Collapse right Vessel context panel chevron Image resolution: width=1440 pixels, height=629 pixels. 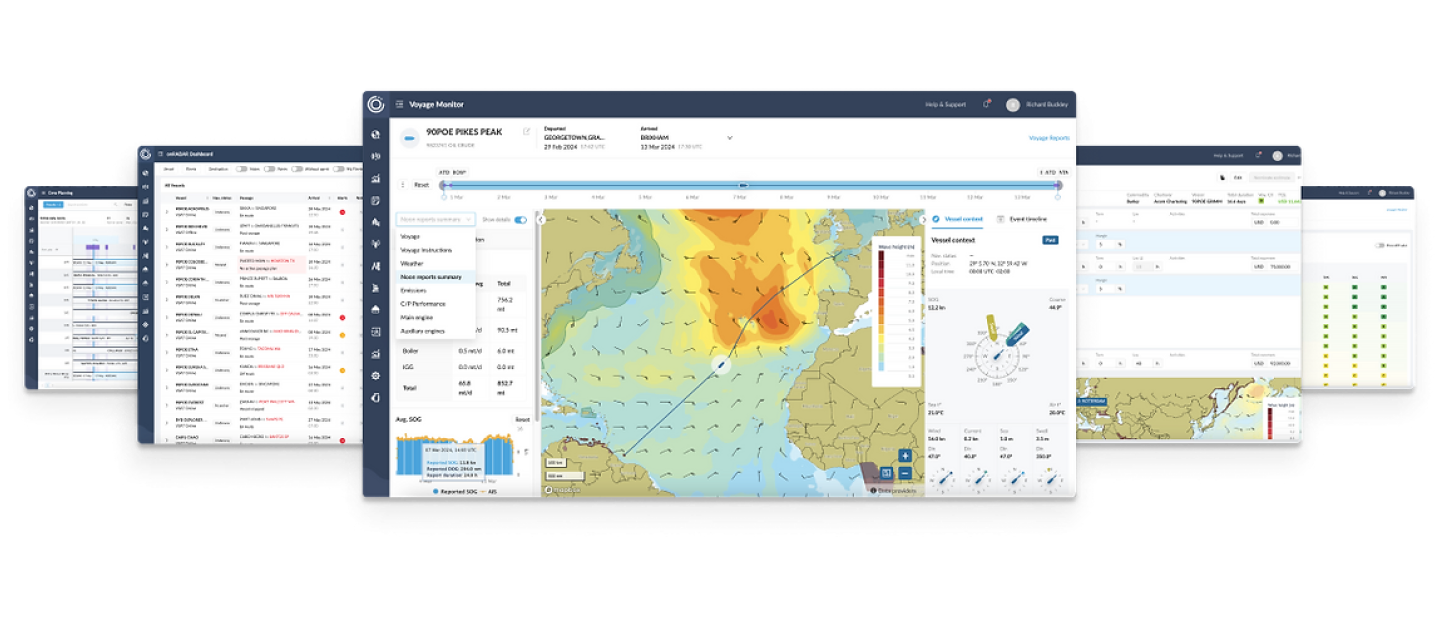(922, 219)
